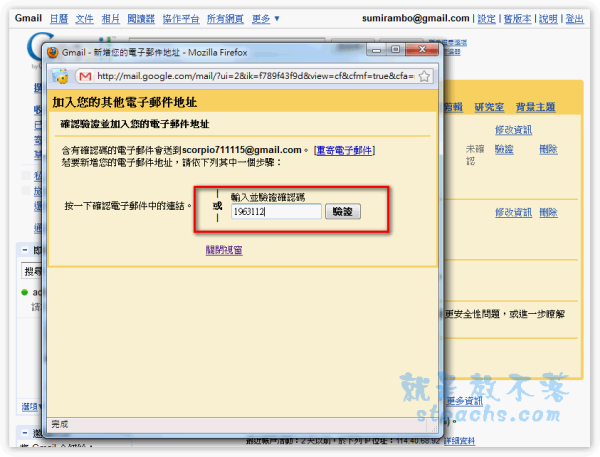Collapse the chat section minus toggle

(25, 250)
